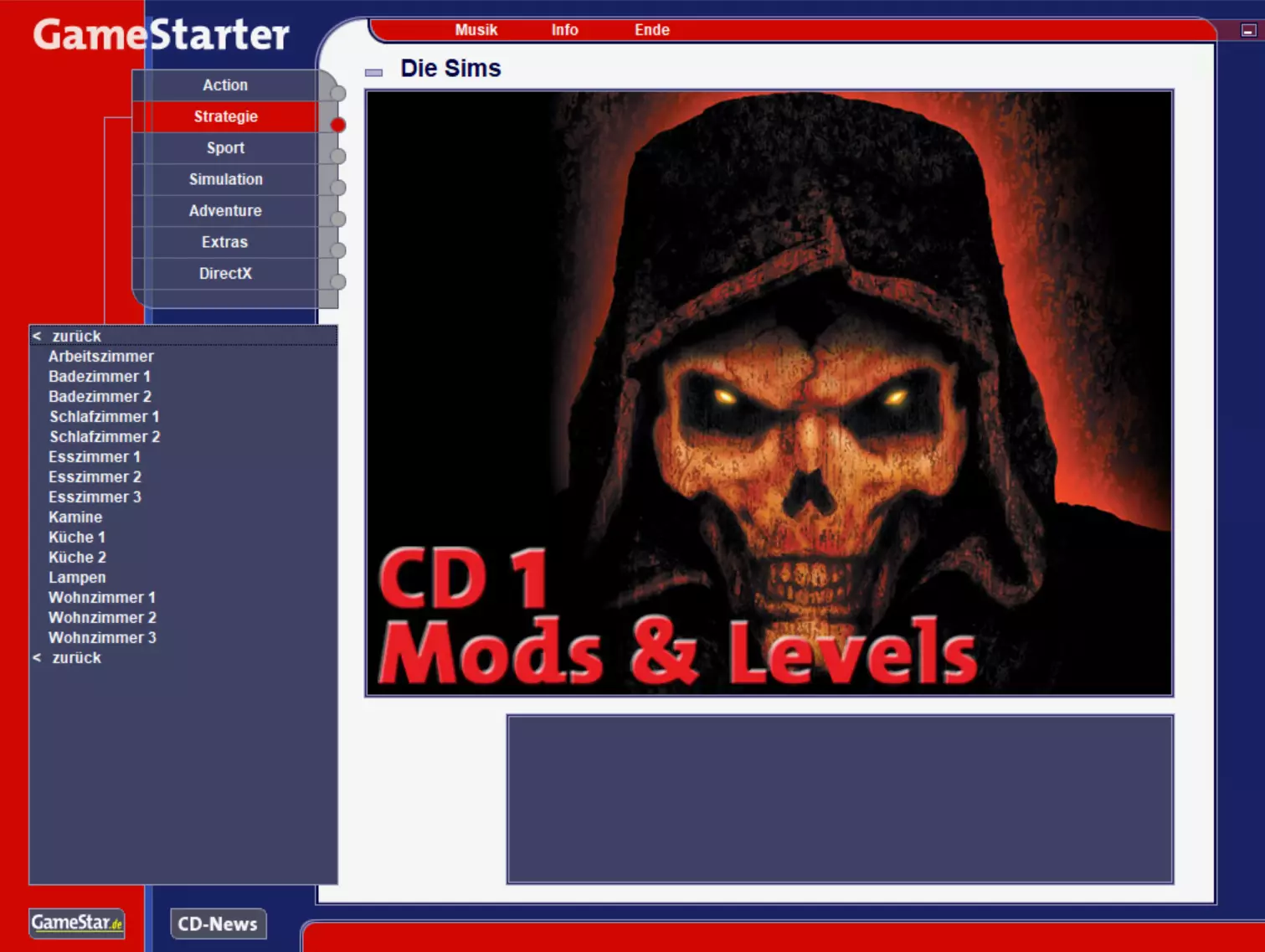
Task: Click the GameStarter logo
Action: [x=161, y=35]
